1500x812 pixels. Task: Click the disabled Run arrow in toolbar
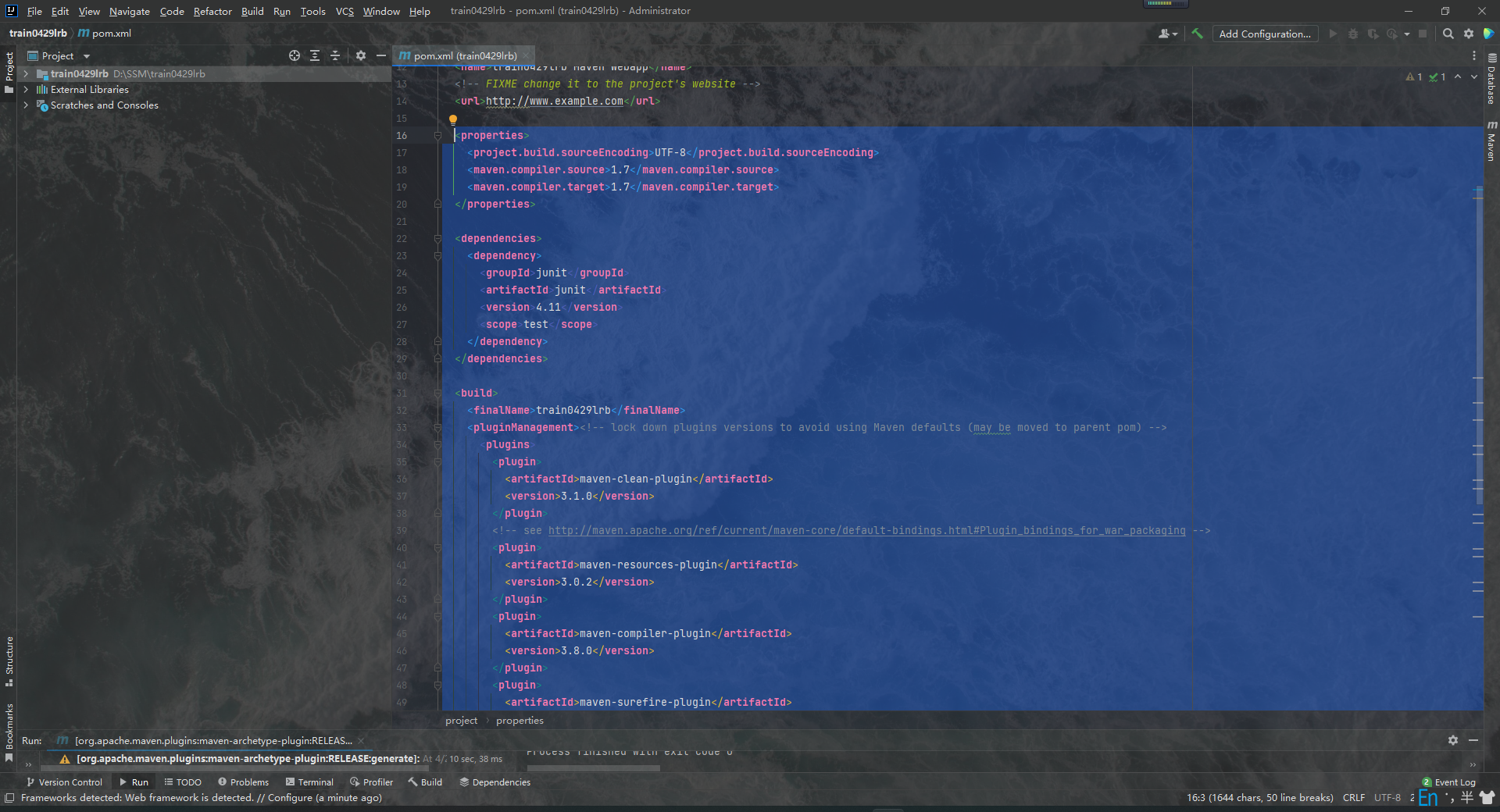click(x=1333, y=34)
